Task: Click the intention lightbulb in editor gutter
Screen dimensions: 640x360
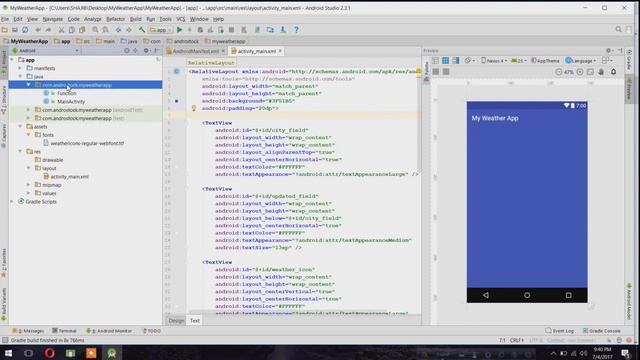Action: 194,108
